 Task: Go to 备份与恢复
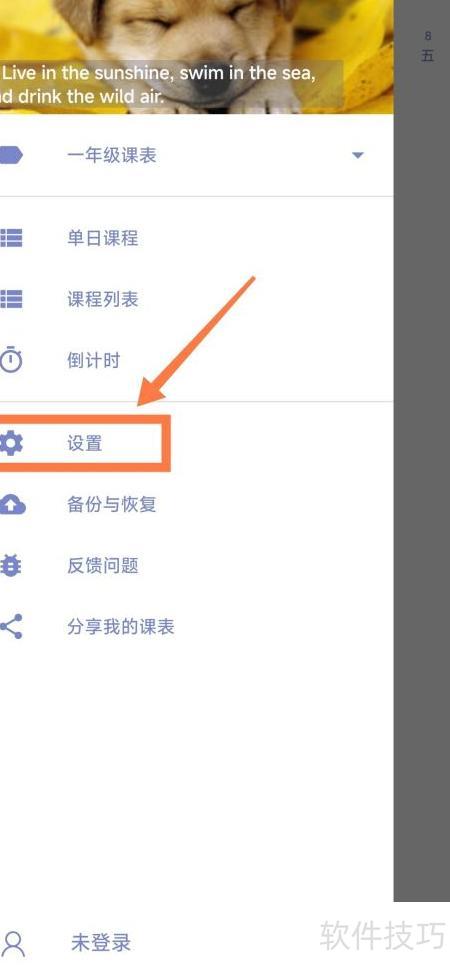197,504
